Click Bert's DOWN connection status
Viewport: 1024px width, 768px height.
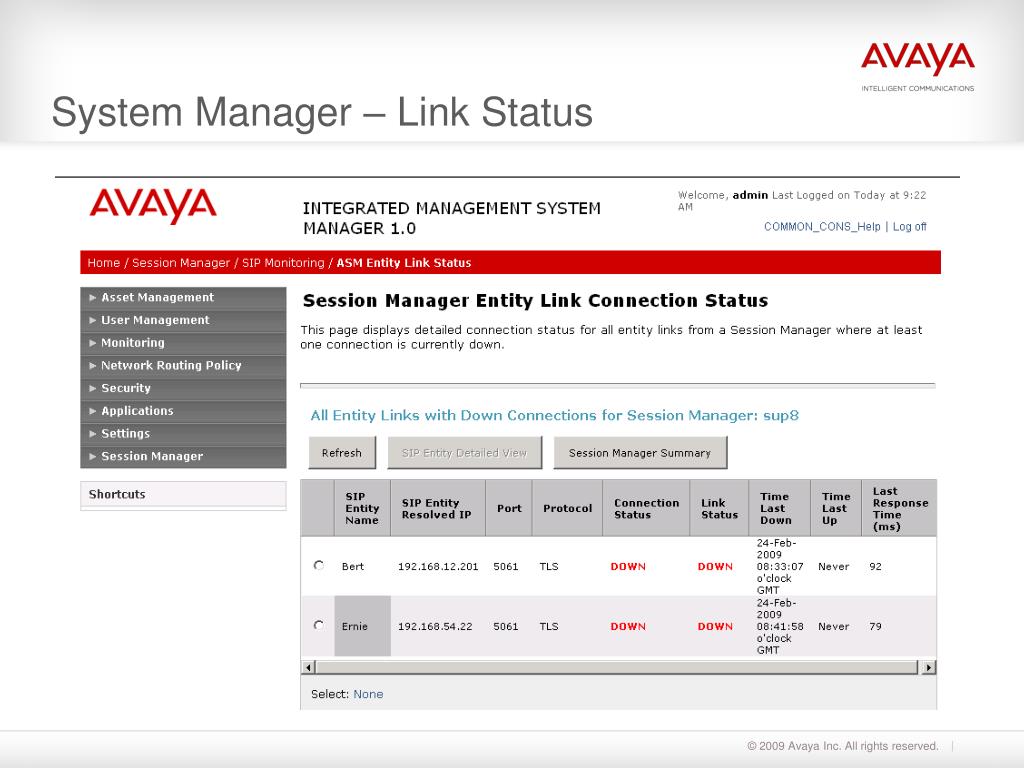pyautogui.click(x=628, y=566)
